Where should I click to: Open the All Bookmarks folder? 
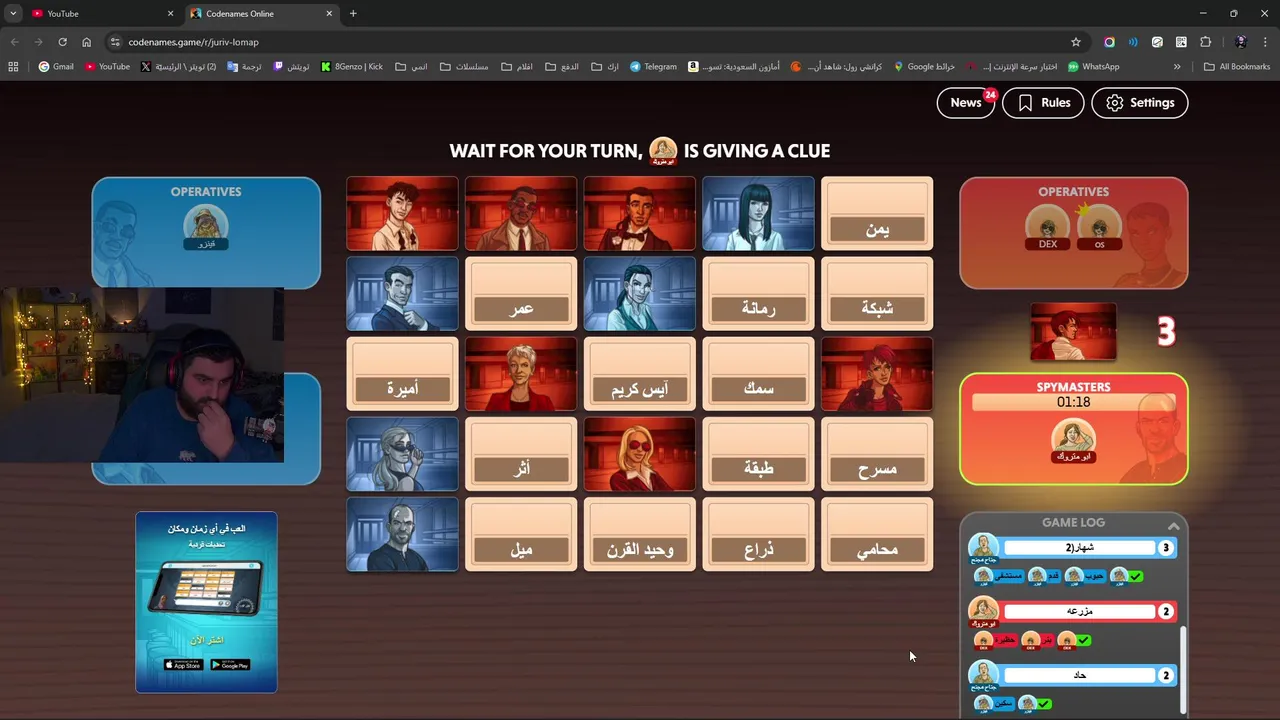pos(1237,67)
